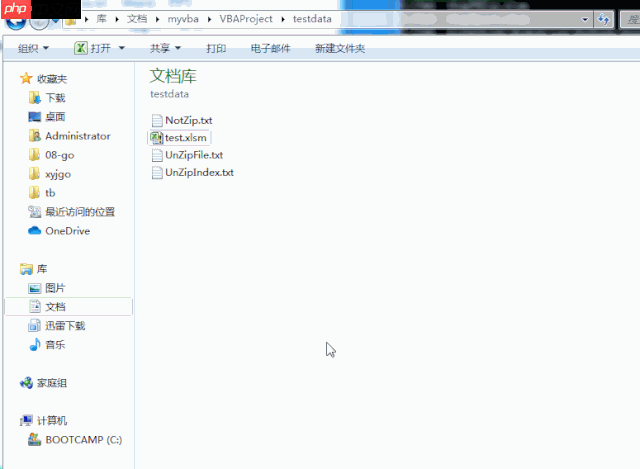The width and height of the screenshot is (640, 469).
Task: Click the test.xlsm file name
Action: pos(186,138)
